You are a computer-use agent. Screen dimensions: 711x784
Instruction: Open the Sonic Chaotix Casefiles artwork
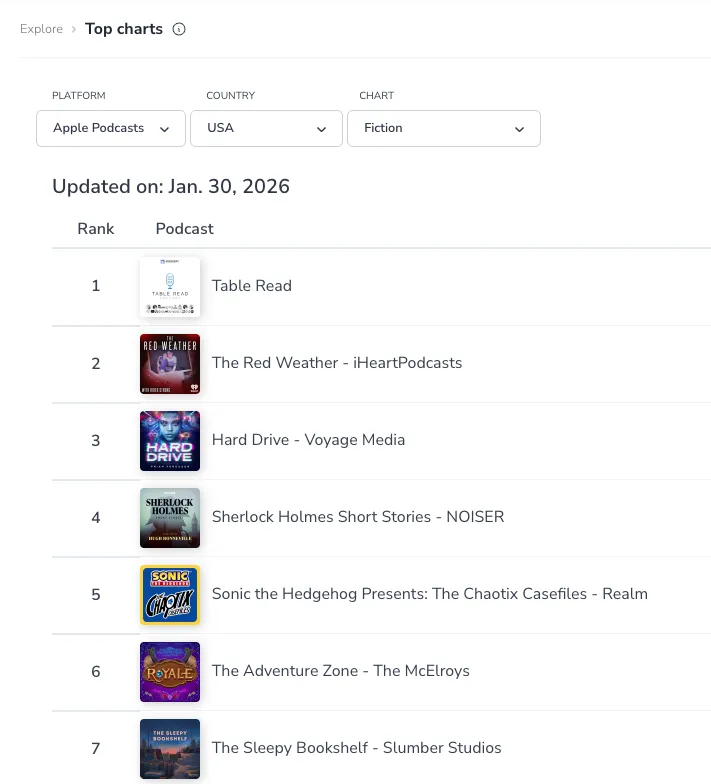pos(170,595)
